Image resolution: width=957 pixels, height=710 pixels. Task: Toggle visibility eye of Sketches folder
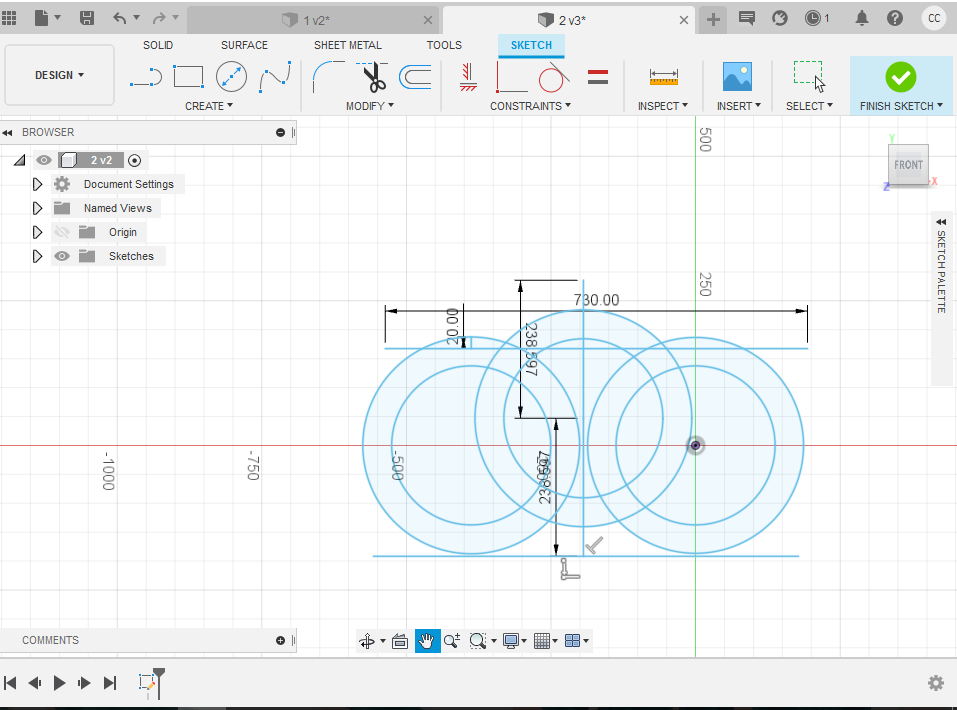[62, 256]
